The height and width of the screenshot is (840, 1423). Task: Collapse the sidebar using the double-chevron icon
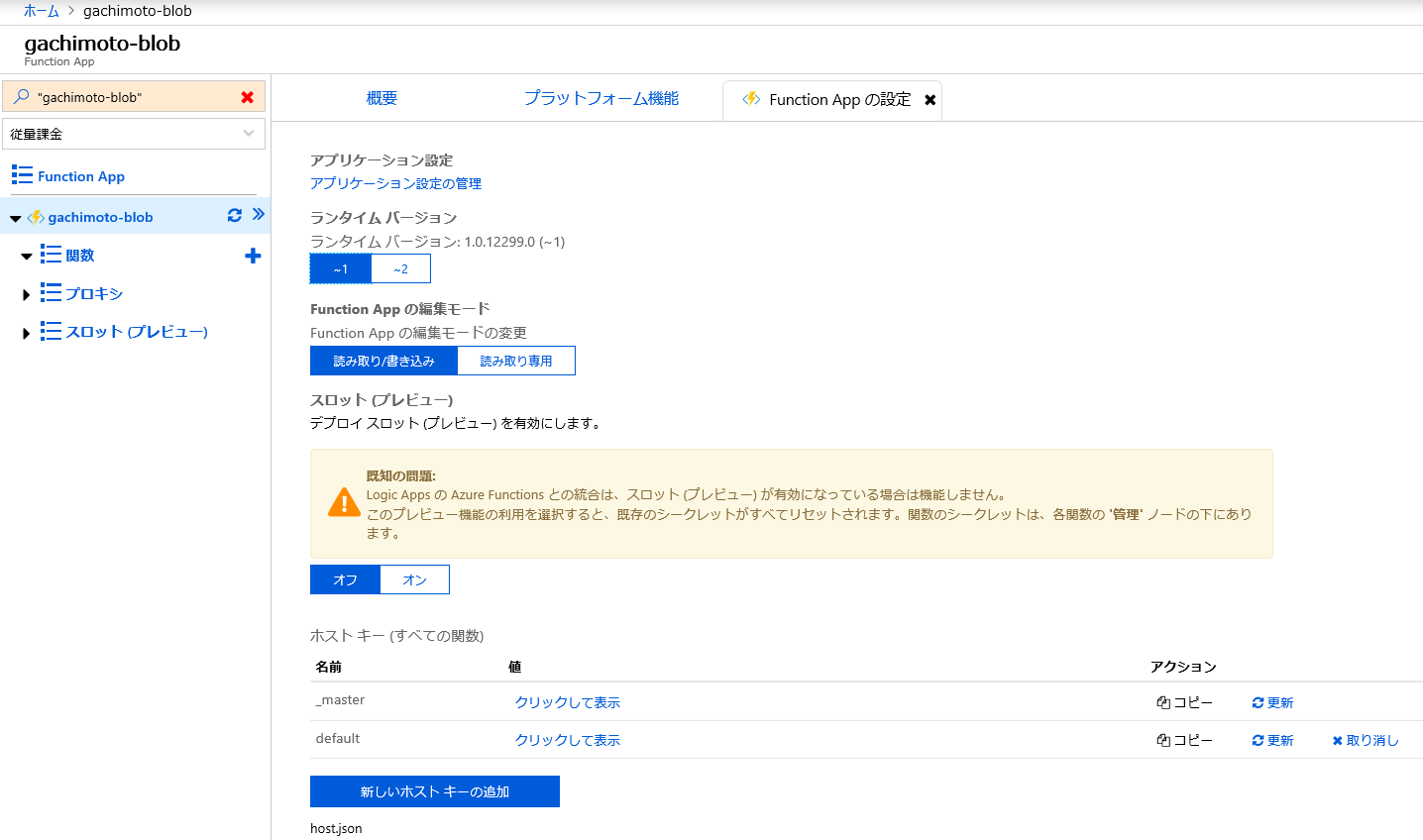tap(256, 215)
